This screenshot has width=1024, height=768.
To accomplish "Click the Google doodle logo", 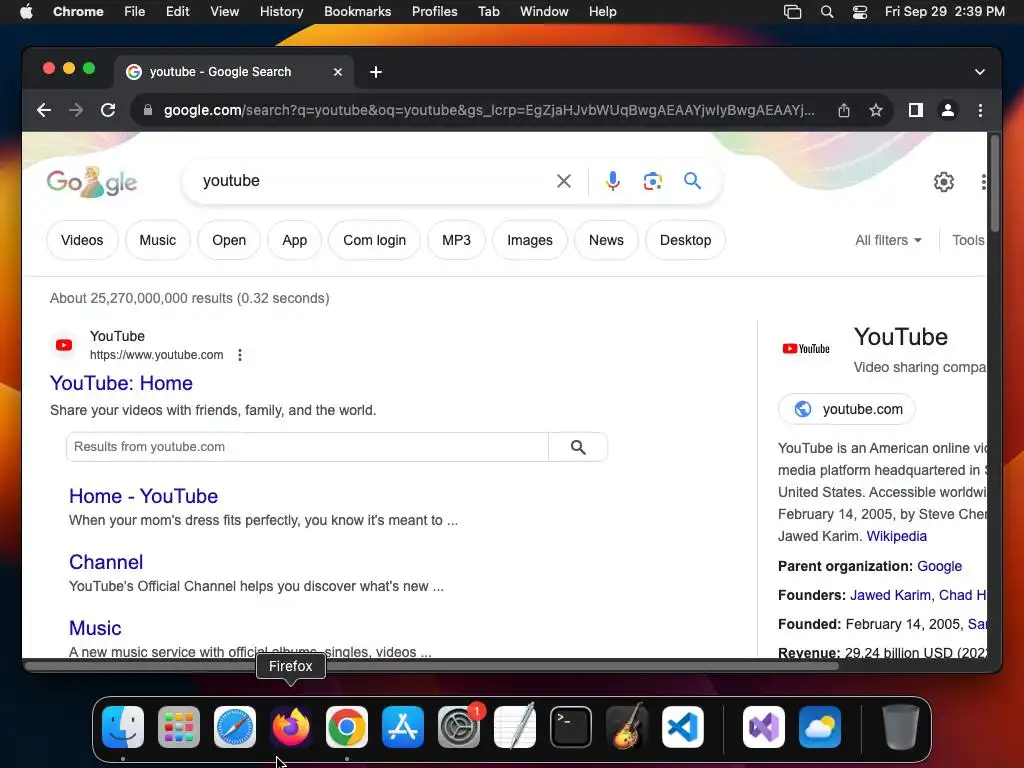I will tap(92, 182).
